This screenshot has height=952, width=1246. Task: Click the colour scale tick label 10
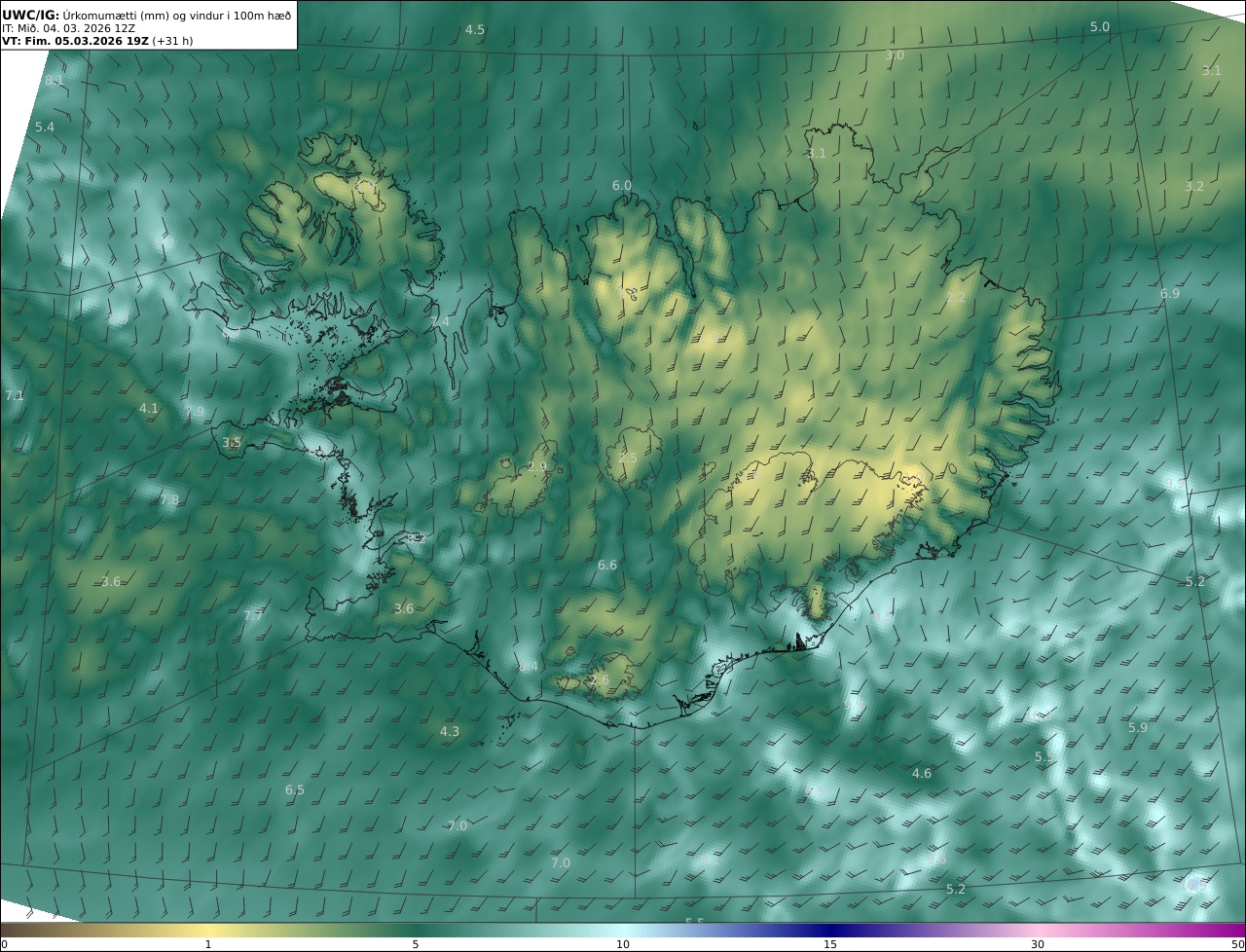[x=623, y=944]
